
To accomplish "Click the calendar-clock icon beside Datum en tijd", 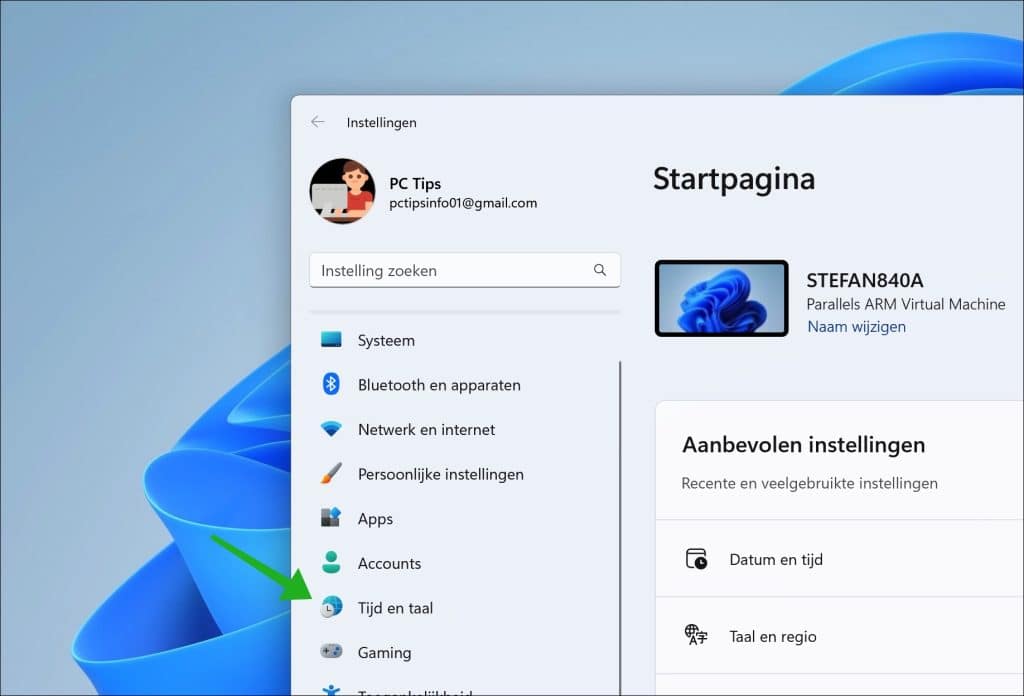I will 696,560.
